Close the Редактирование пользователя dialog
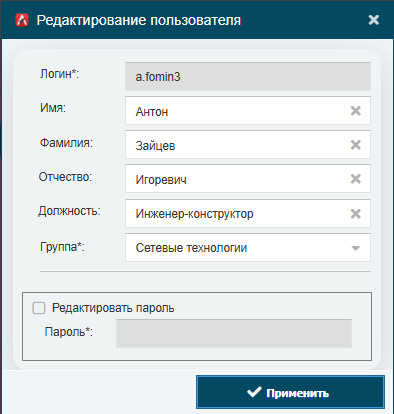 374,20
